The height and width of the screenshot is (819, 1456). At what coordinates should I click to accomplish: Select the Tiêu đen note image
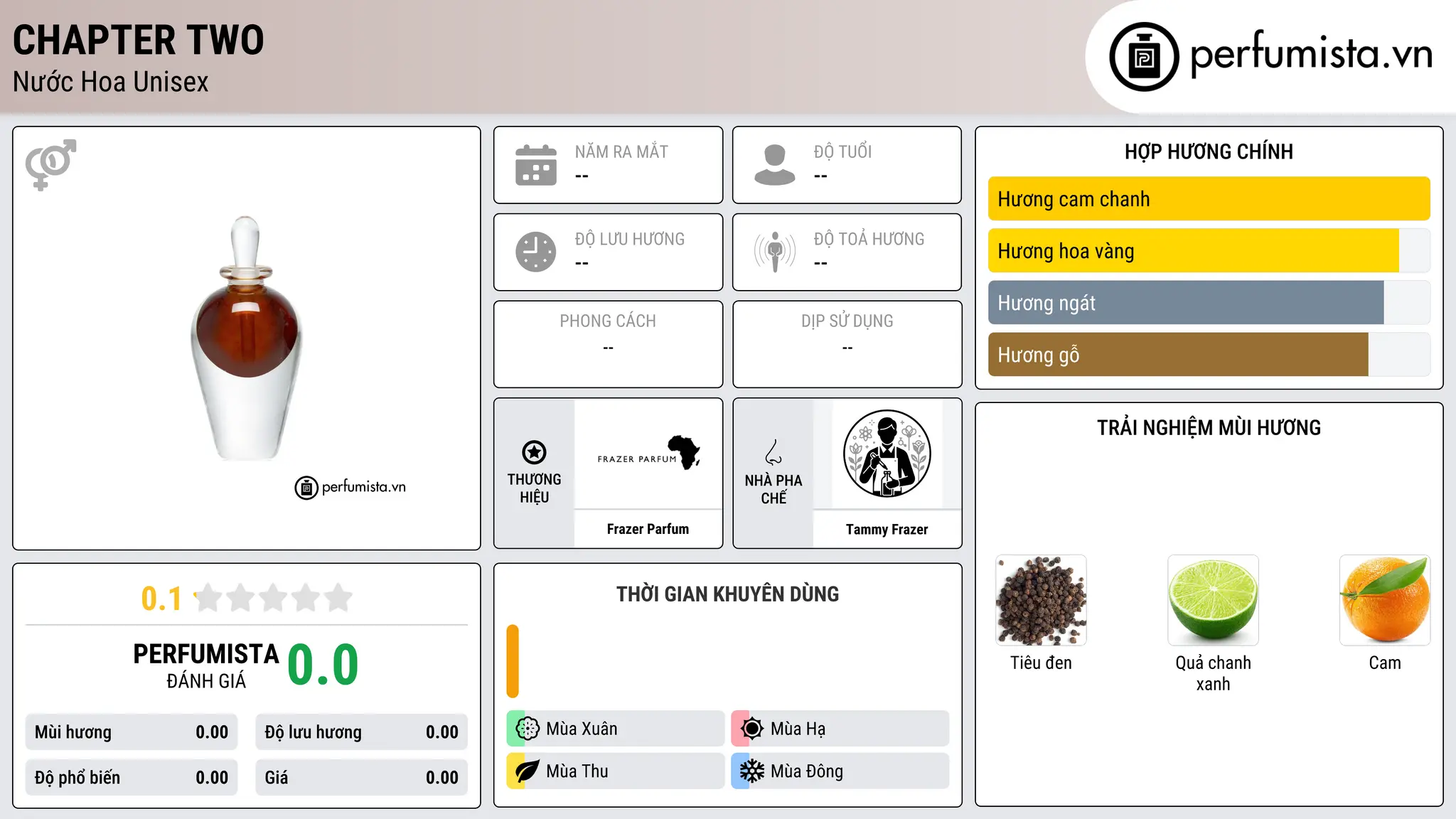click(x=1041, y=600)
